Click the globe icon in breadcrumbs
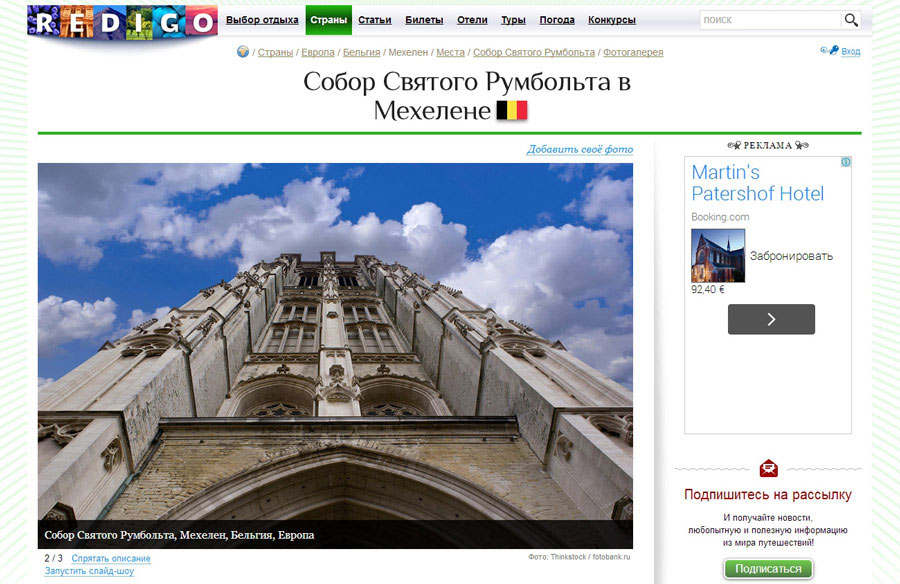The height and width of the screenshot is (584, 900). [x=243, y=52]
